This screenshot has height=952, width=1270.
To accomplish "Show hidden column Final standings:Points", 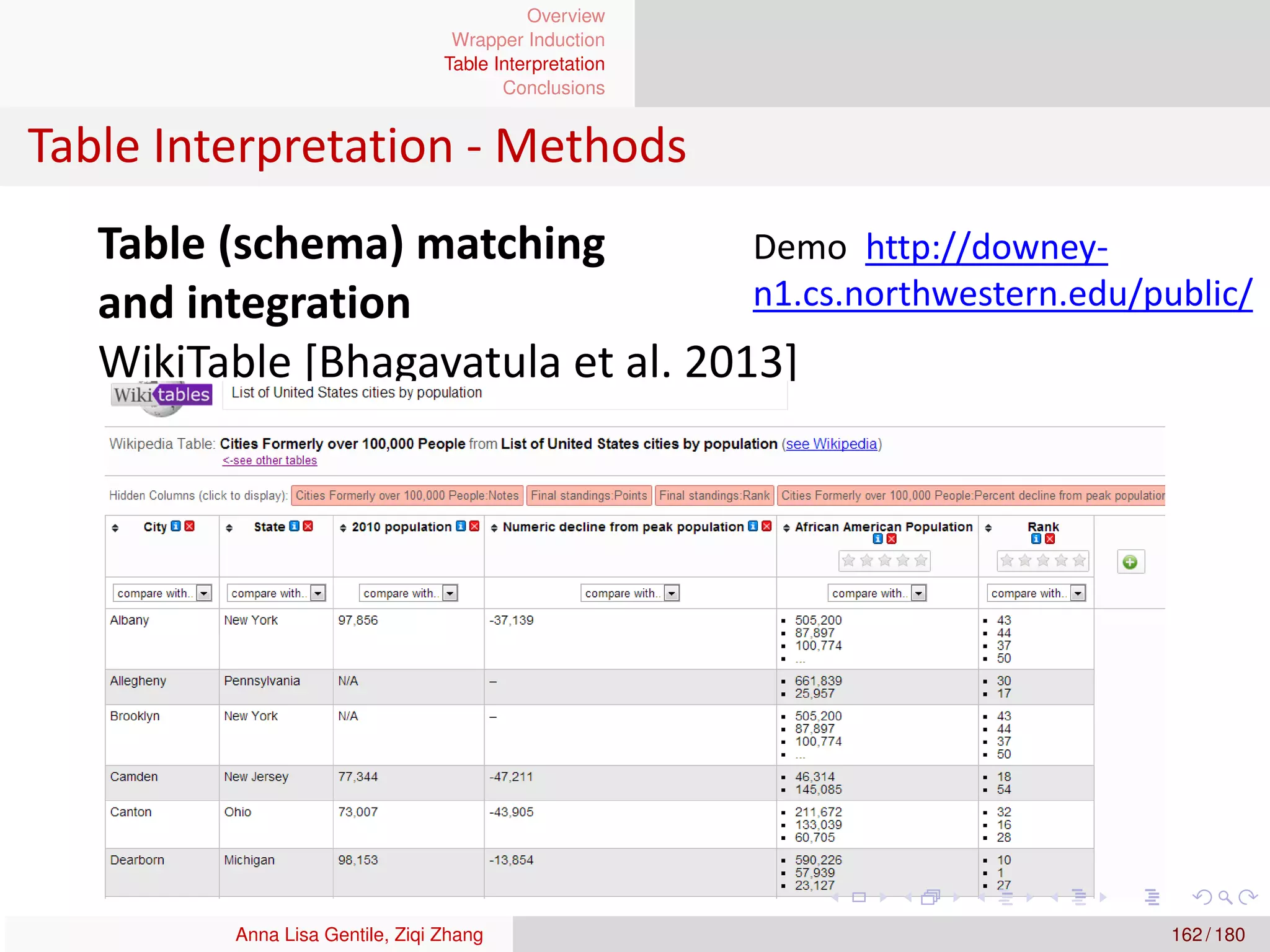I will (x=589, y=496).
